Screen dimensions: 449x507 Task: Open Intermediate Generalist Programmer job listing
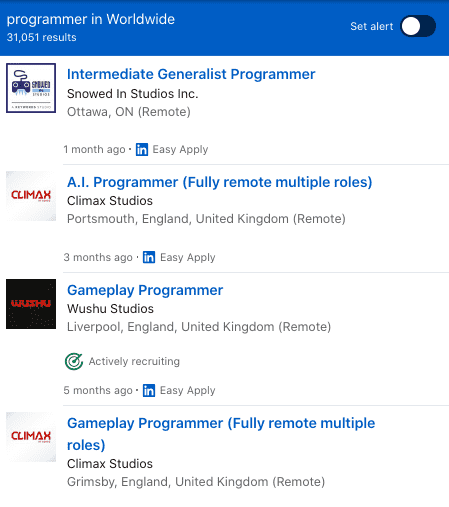[191, 74]
